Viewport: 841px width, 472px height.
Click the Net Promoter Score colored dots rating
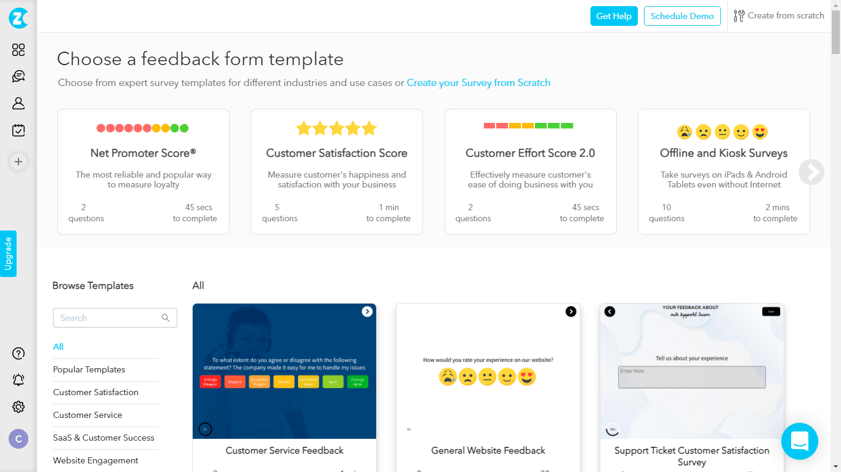(x=143, y=128)
